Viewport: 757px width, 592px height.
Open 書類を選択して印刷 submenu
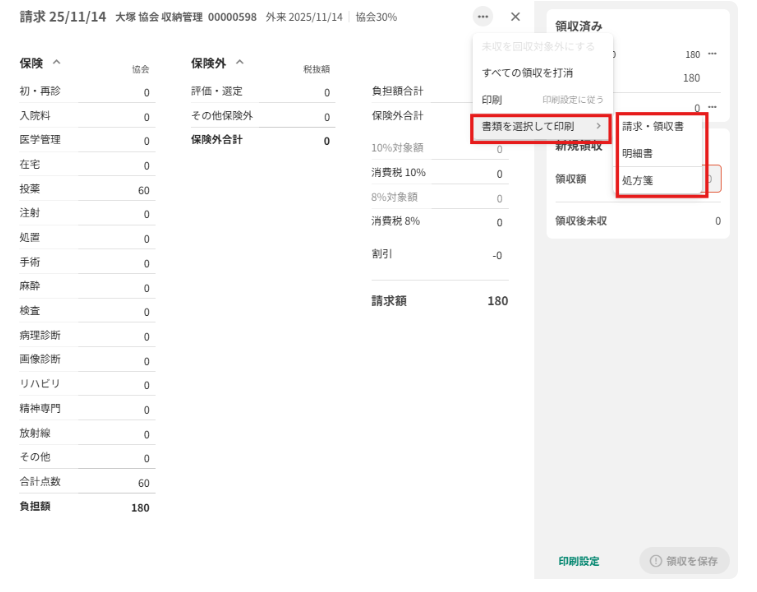click(541, 127)
